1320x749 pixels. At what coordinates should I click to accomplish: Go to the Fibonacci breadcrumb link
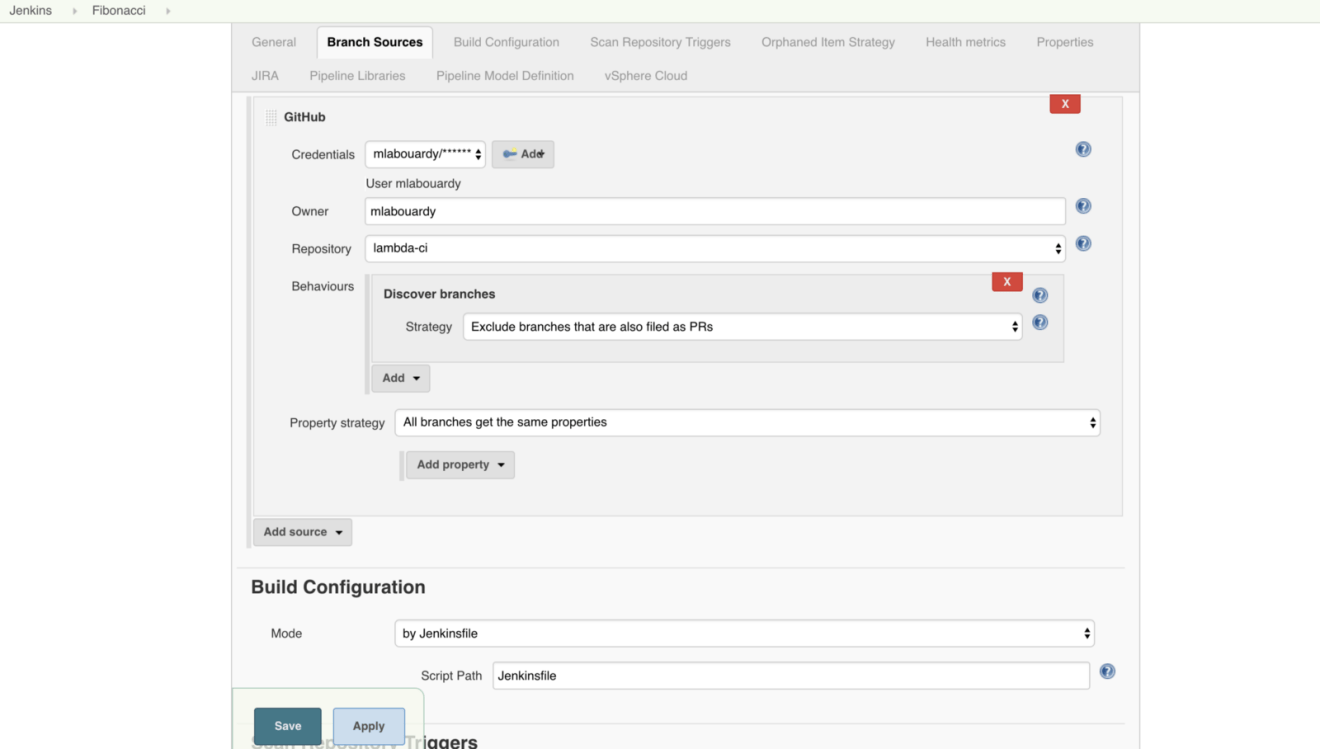(x=119, y=11)
